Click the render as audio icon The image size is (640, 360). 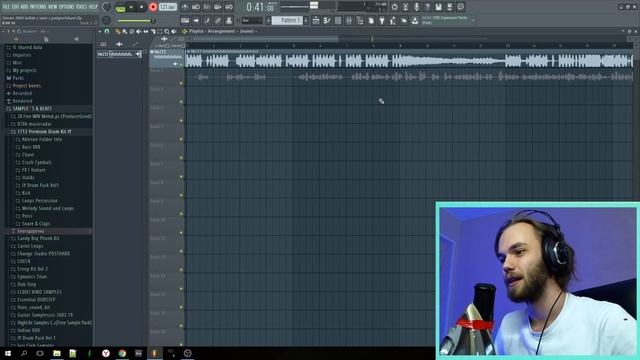(450, 7)
